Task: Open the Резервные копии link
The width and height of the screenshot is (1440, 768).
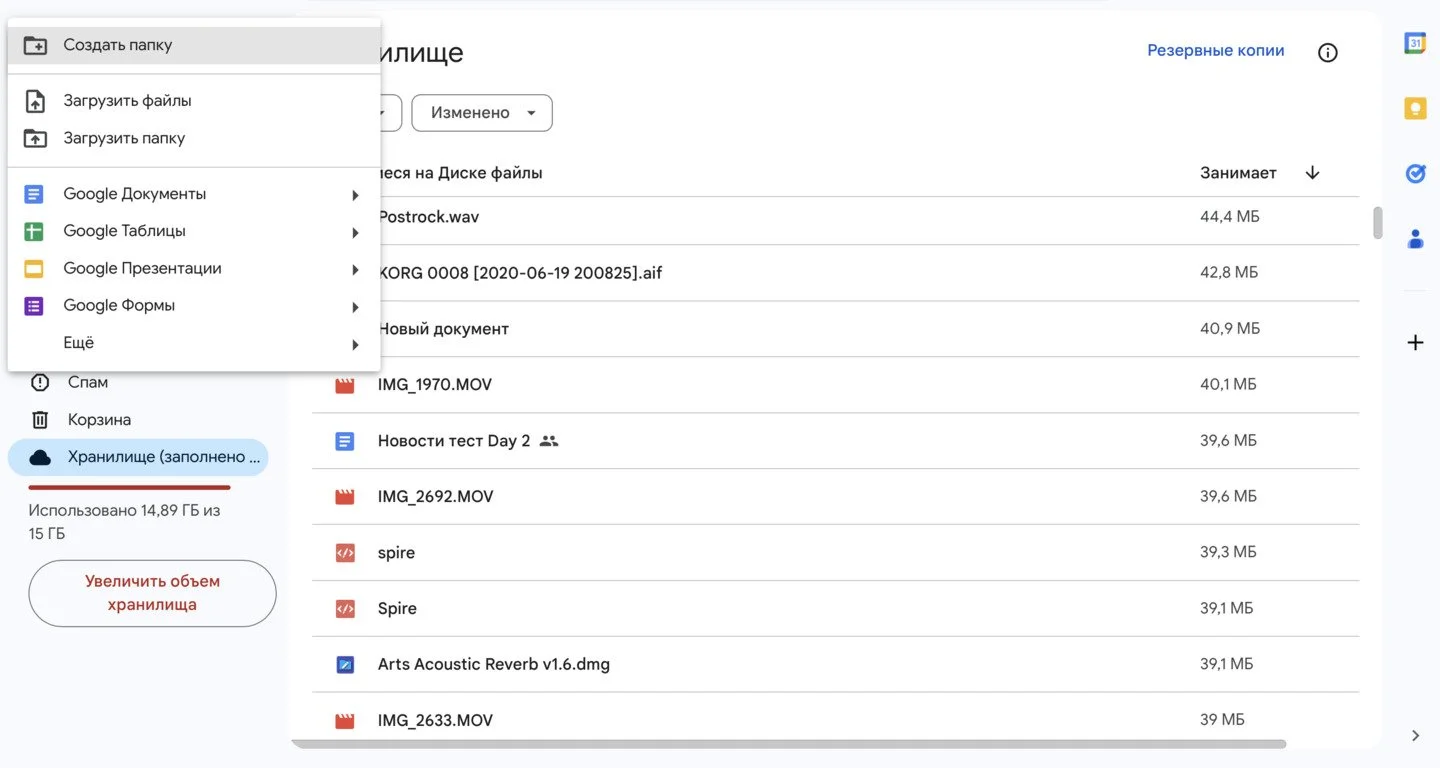Action: pyautogui.click(x=1216, y=50)
